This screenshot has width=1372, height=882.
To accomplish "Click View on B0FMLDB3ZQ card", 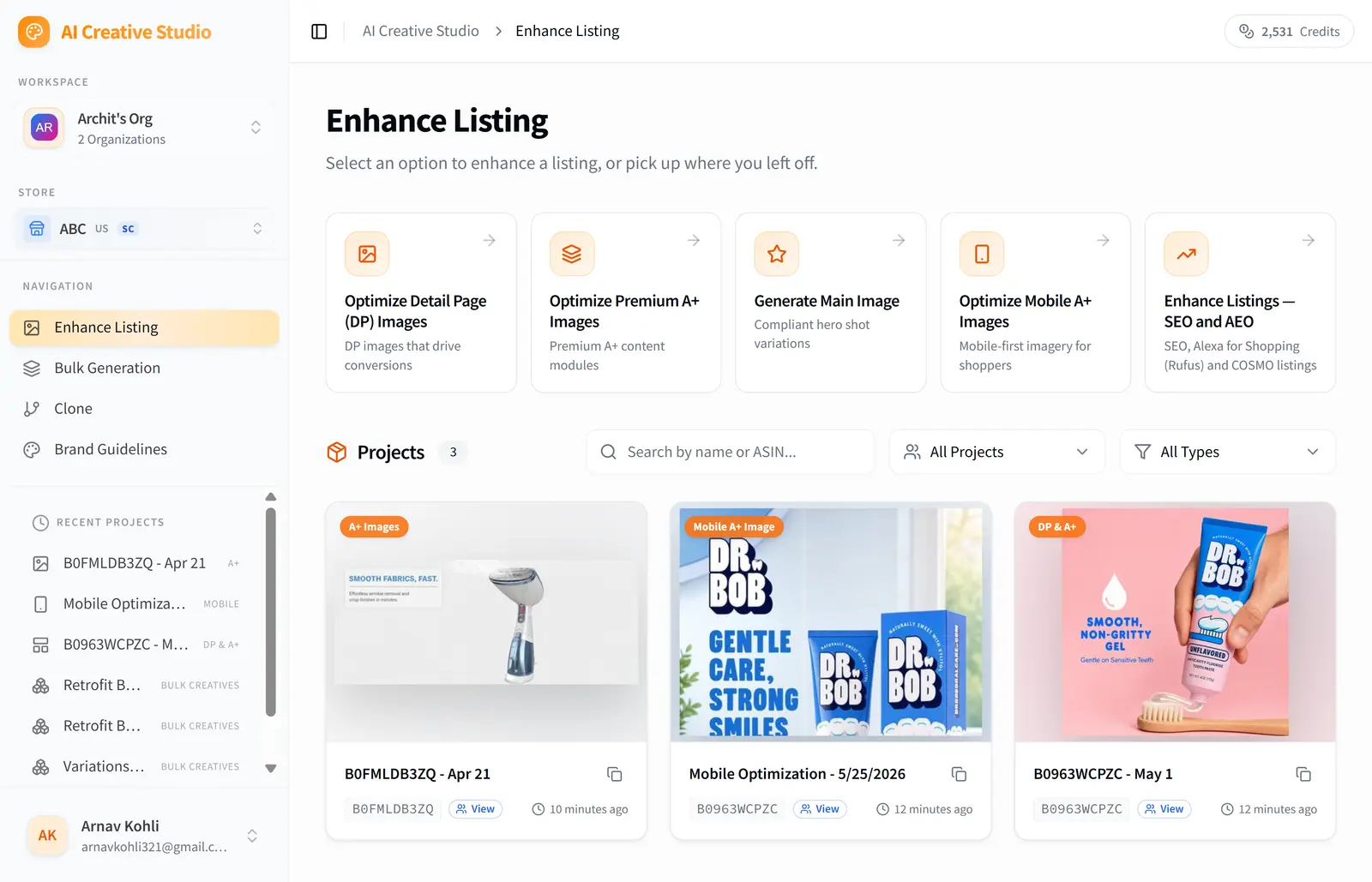I will coord(476,809).
